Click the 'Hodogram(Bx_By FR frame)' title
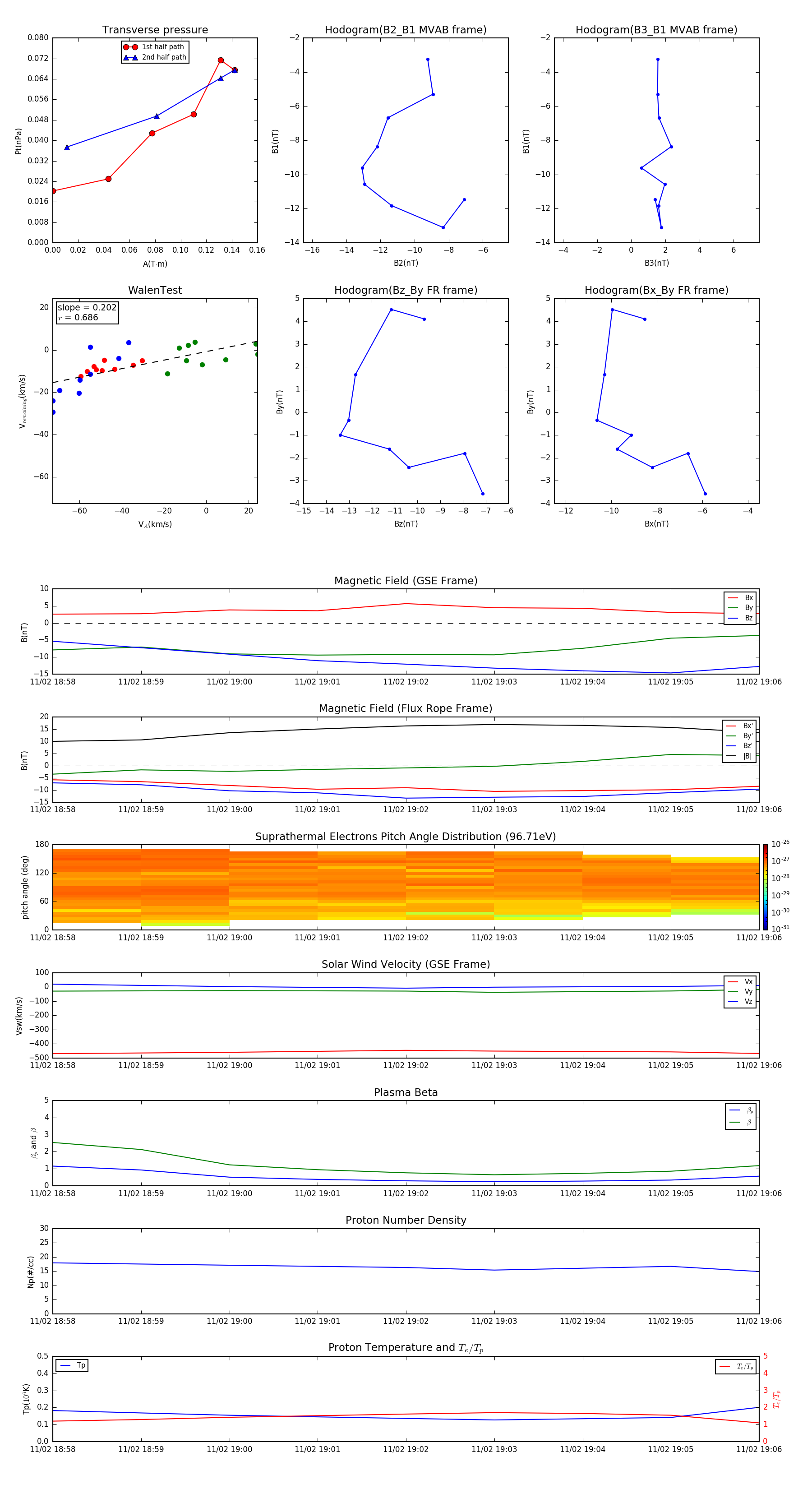The width and height of the screenshot is (812, 1489). [x=656, y=290]
